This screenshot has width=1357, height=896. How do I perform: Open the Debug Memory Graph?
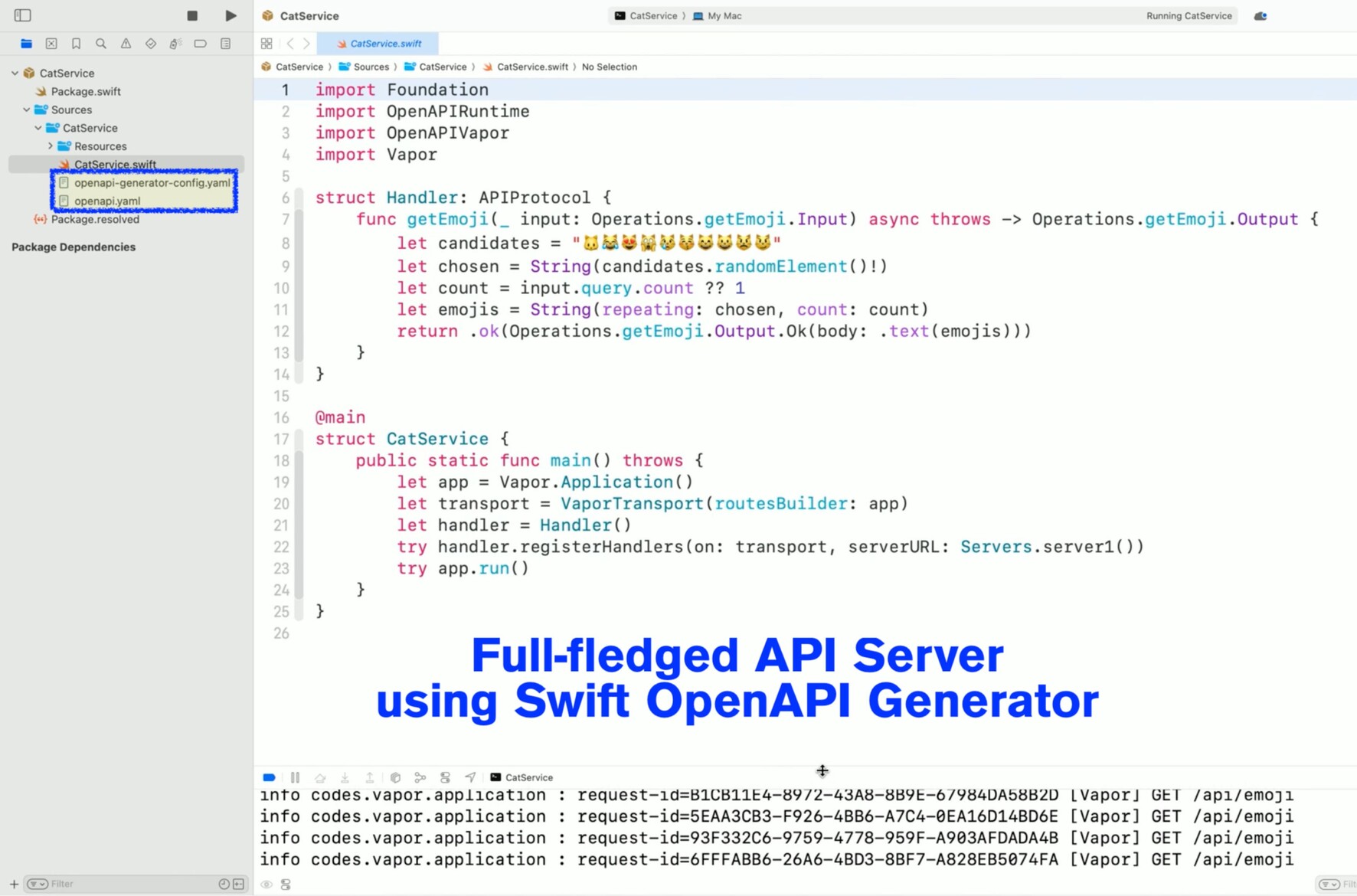pyautogui.click(x=420, y=777)
